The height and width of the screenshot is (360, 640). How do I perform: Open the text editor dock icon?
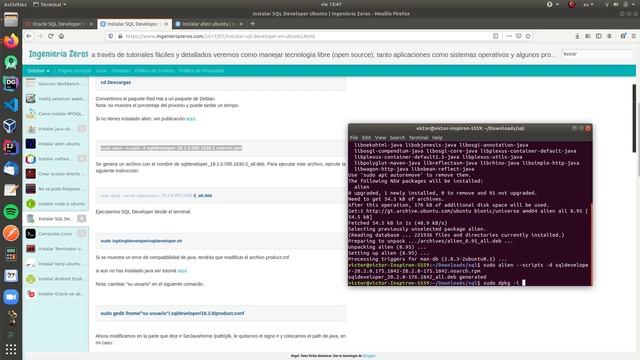pyautogui.click(x=11, y=190)
